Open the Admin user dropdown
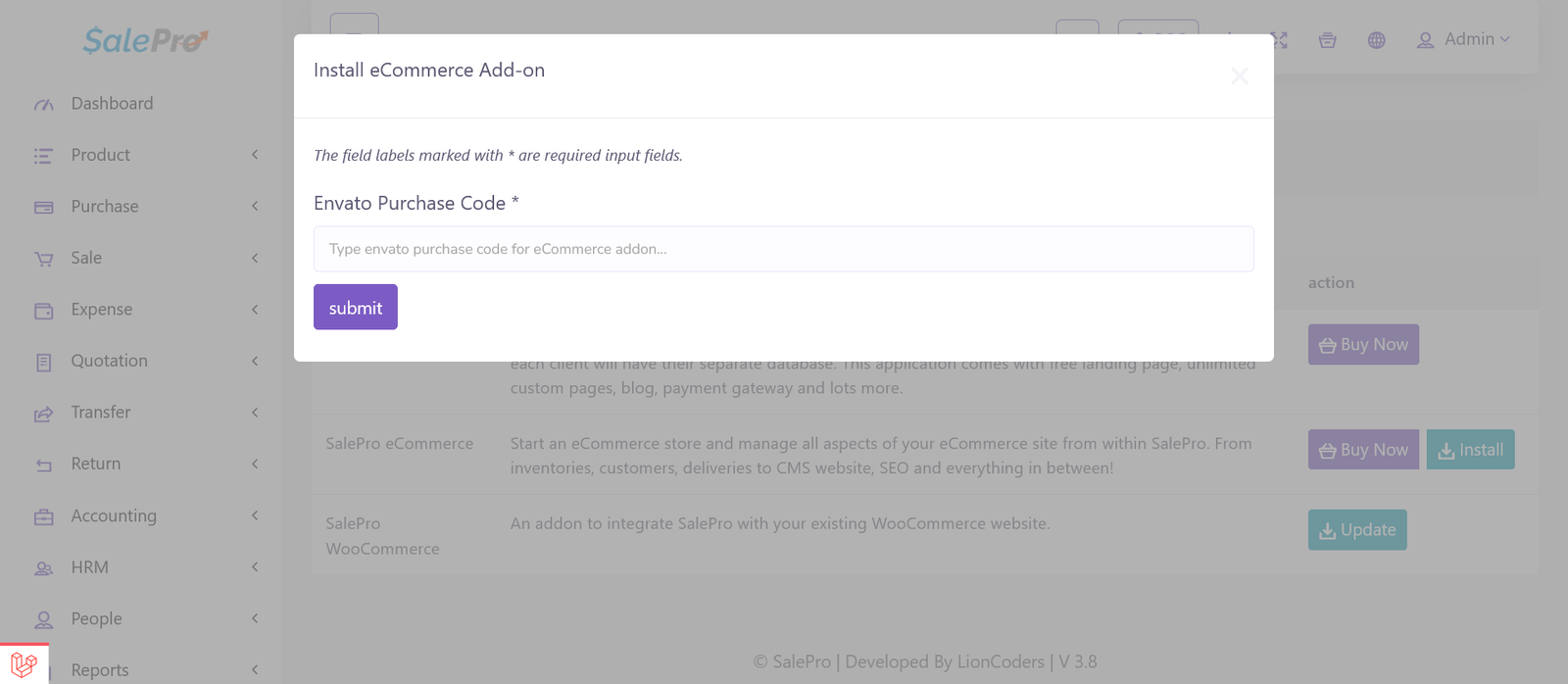Screen dimensions: 1568x684 pyautogui.click(x=1463, y=39)
